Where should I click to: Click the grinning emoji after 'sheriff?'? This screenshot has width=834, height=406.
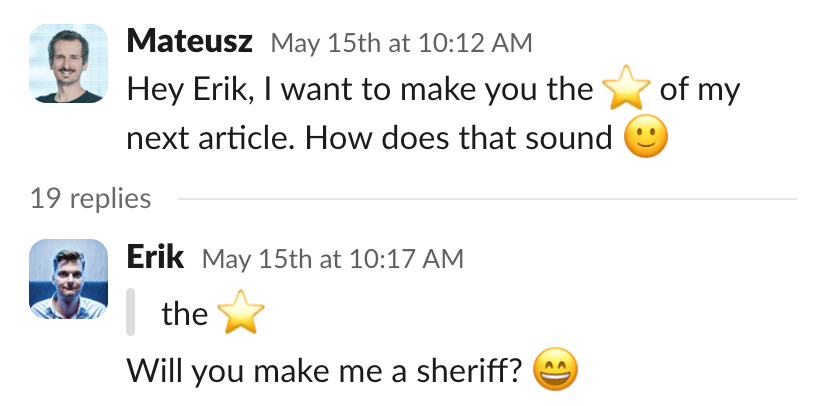556,372
